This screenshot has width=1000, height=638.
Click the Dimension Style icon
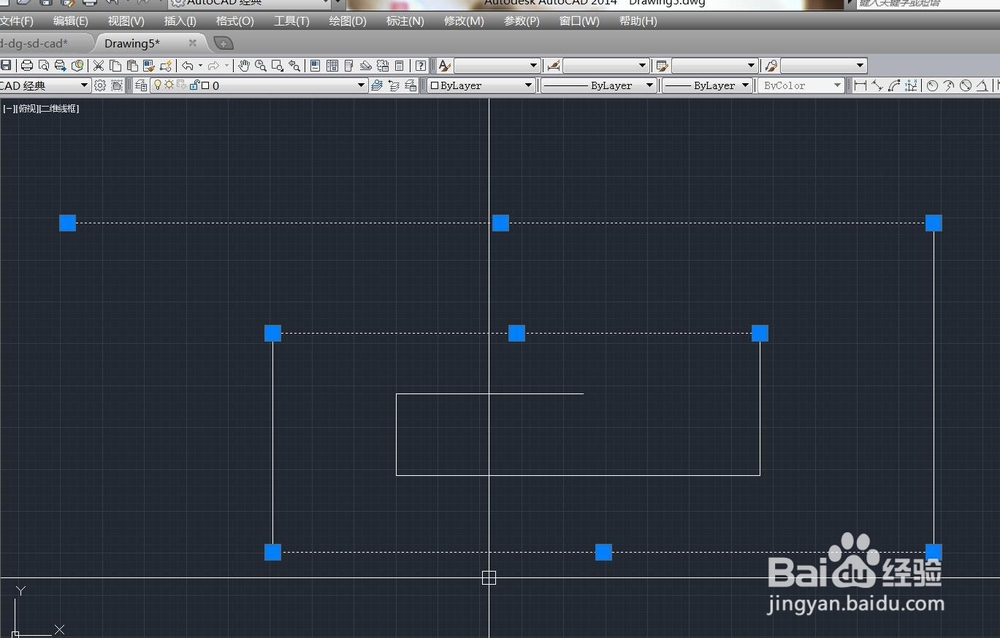553,65
